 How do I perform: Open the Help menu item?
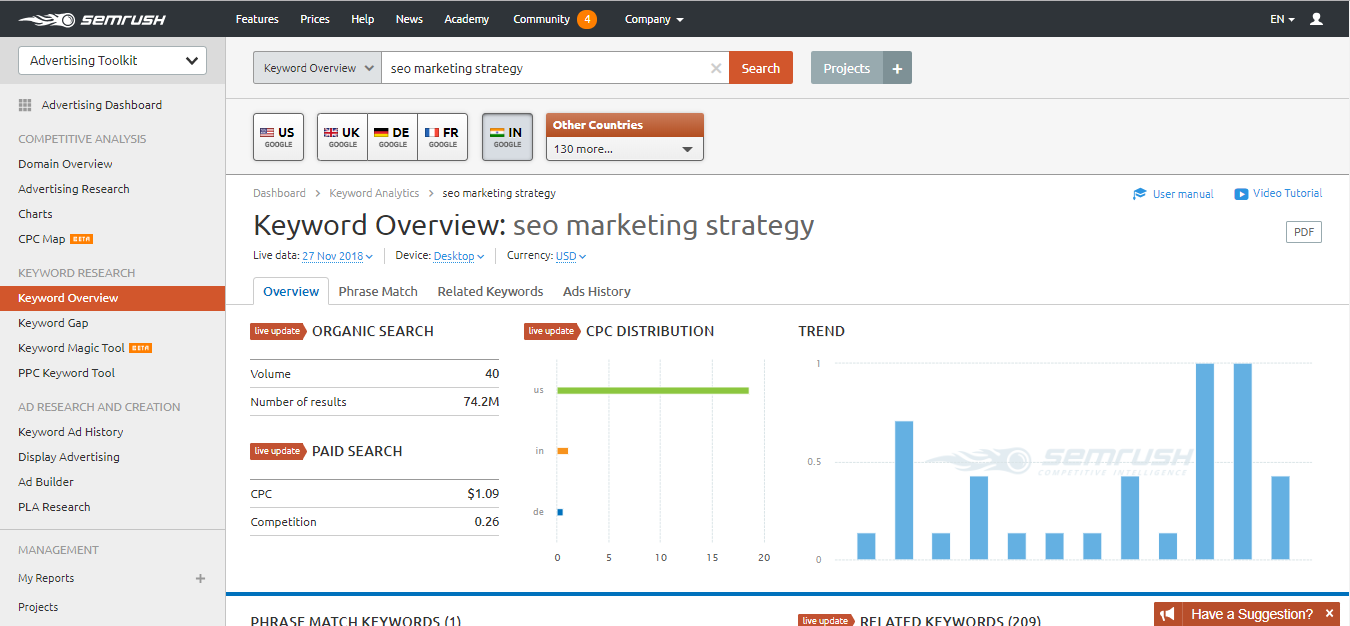point(363,19)
